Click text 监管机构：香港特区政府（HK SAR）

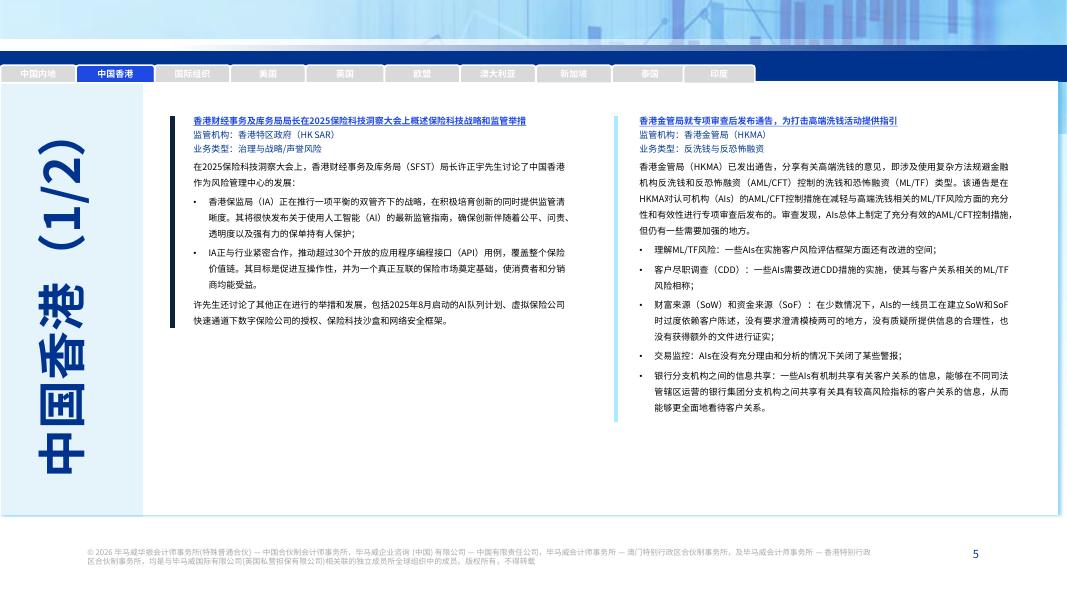click(x=263, y=135)
